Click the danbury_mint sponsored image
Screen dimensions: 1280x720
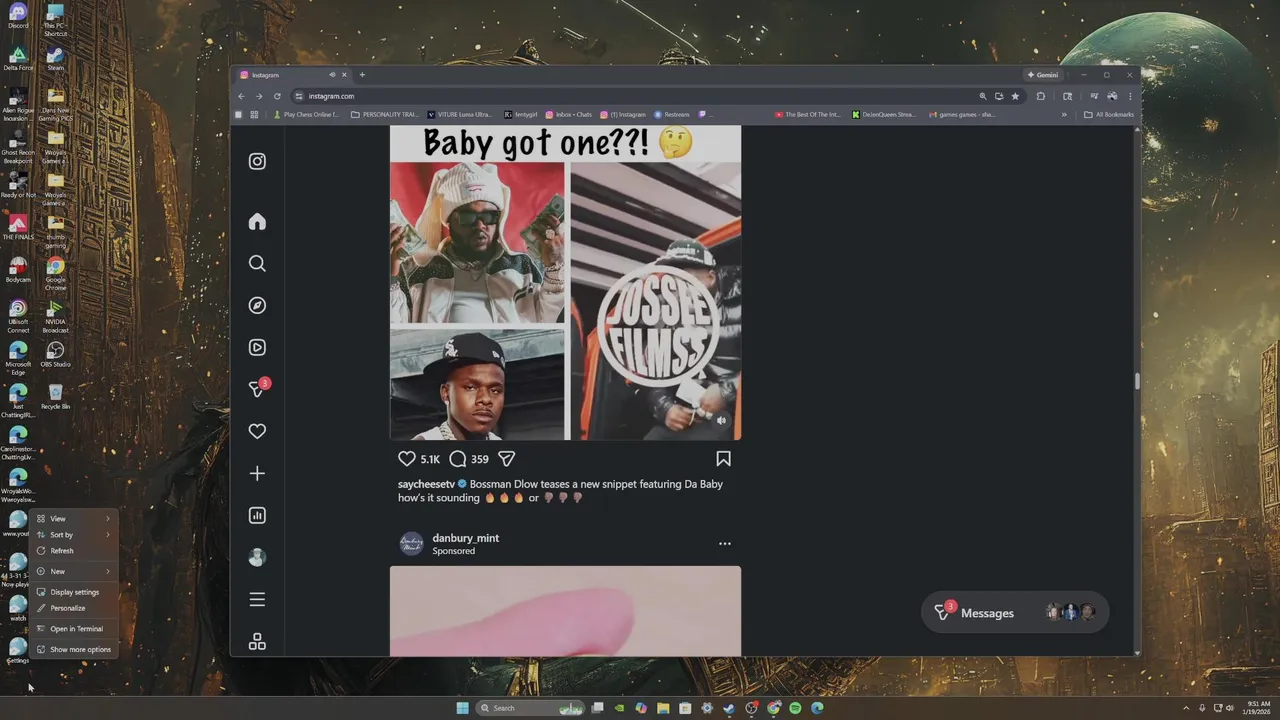[x=565, y=611]
